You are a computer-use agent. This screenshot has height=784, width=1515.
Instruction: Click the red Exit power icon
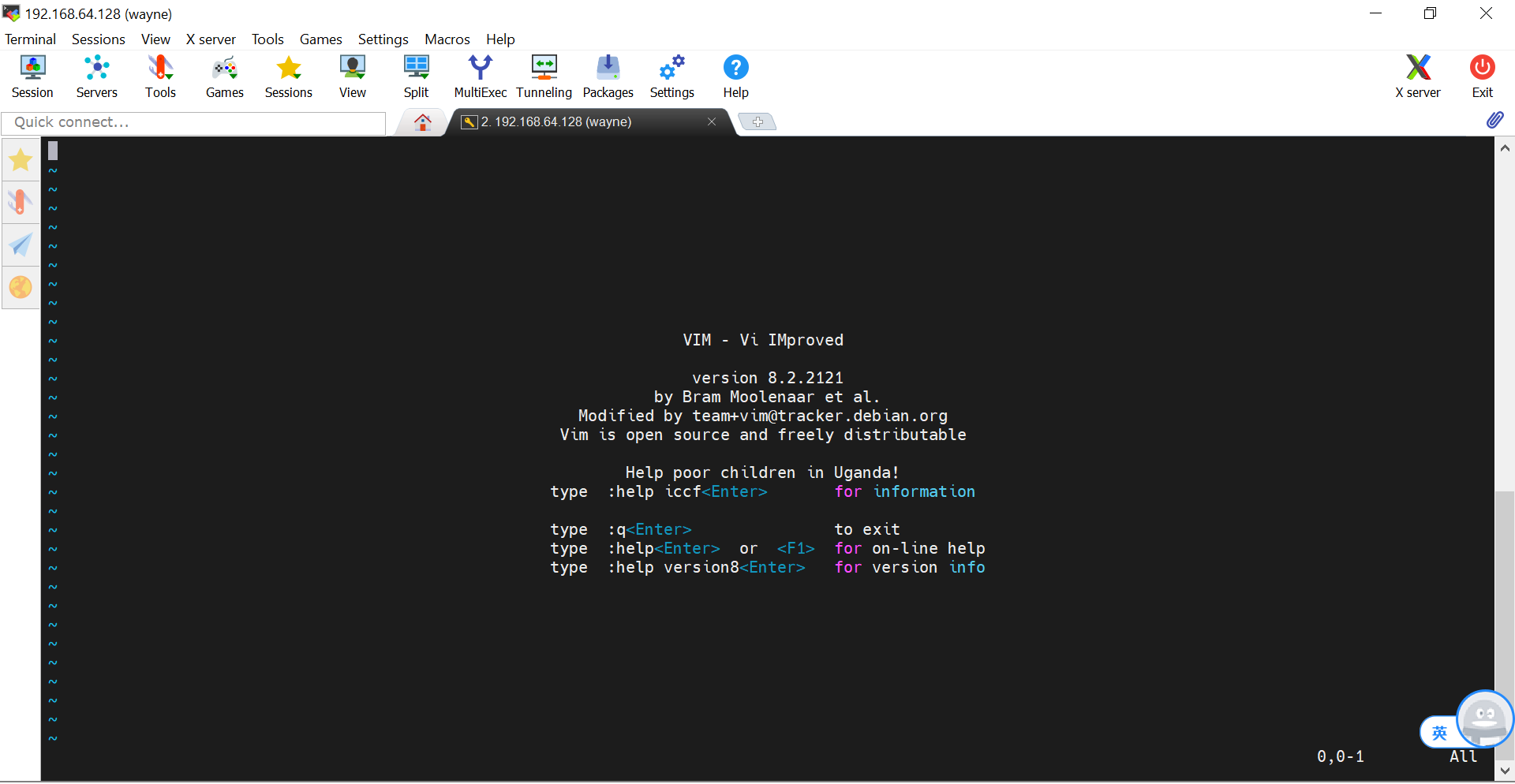click(1482, 77)
